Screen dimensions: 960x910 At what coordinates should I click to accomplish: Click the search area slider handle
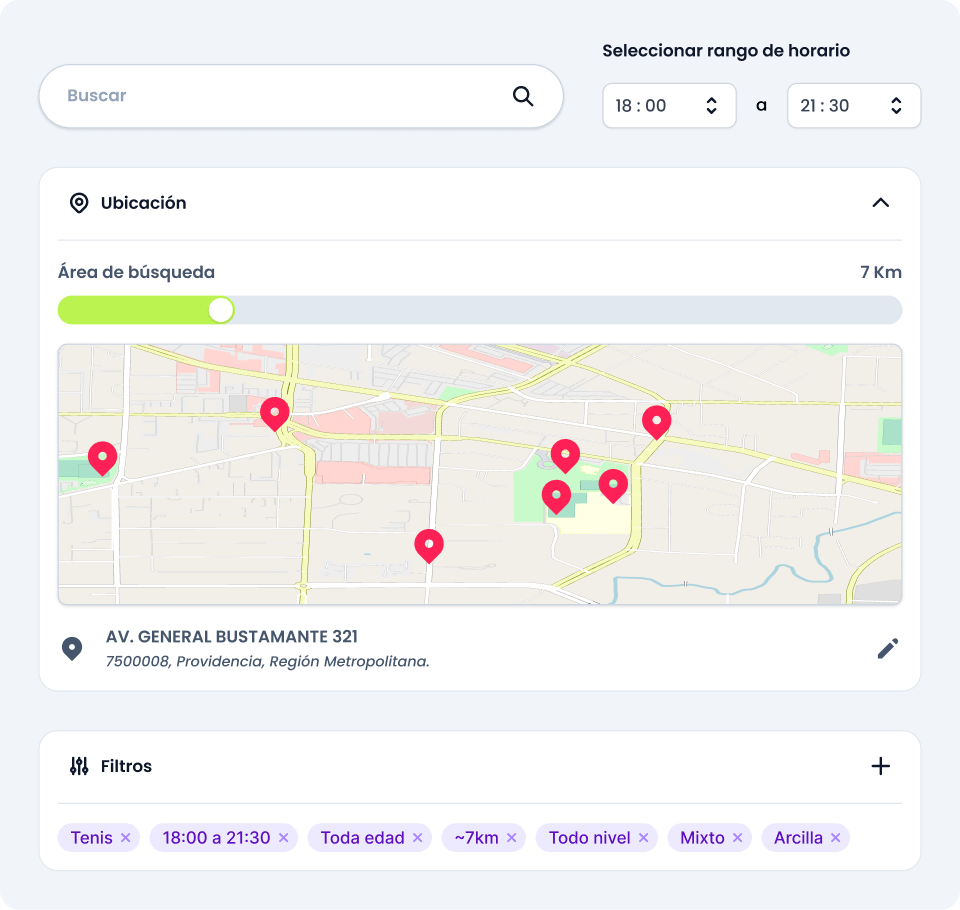tap(221, 310)
